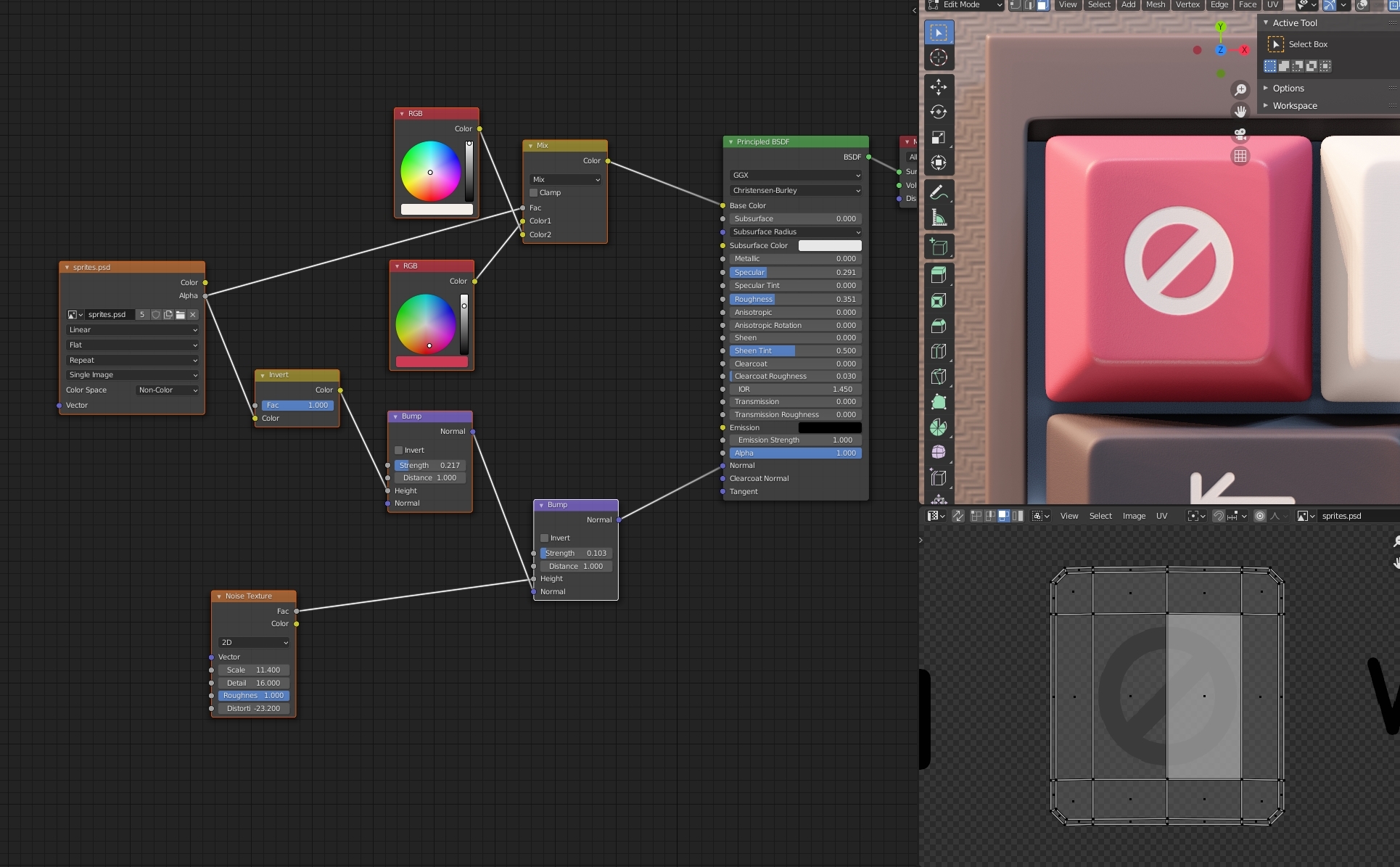Click the Roughness slider in Principled BSDF
Viewport: 1400px width, 867px height.
click(795, 299)
